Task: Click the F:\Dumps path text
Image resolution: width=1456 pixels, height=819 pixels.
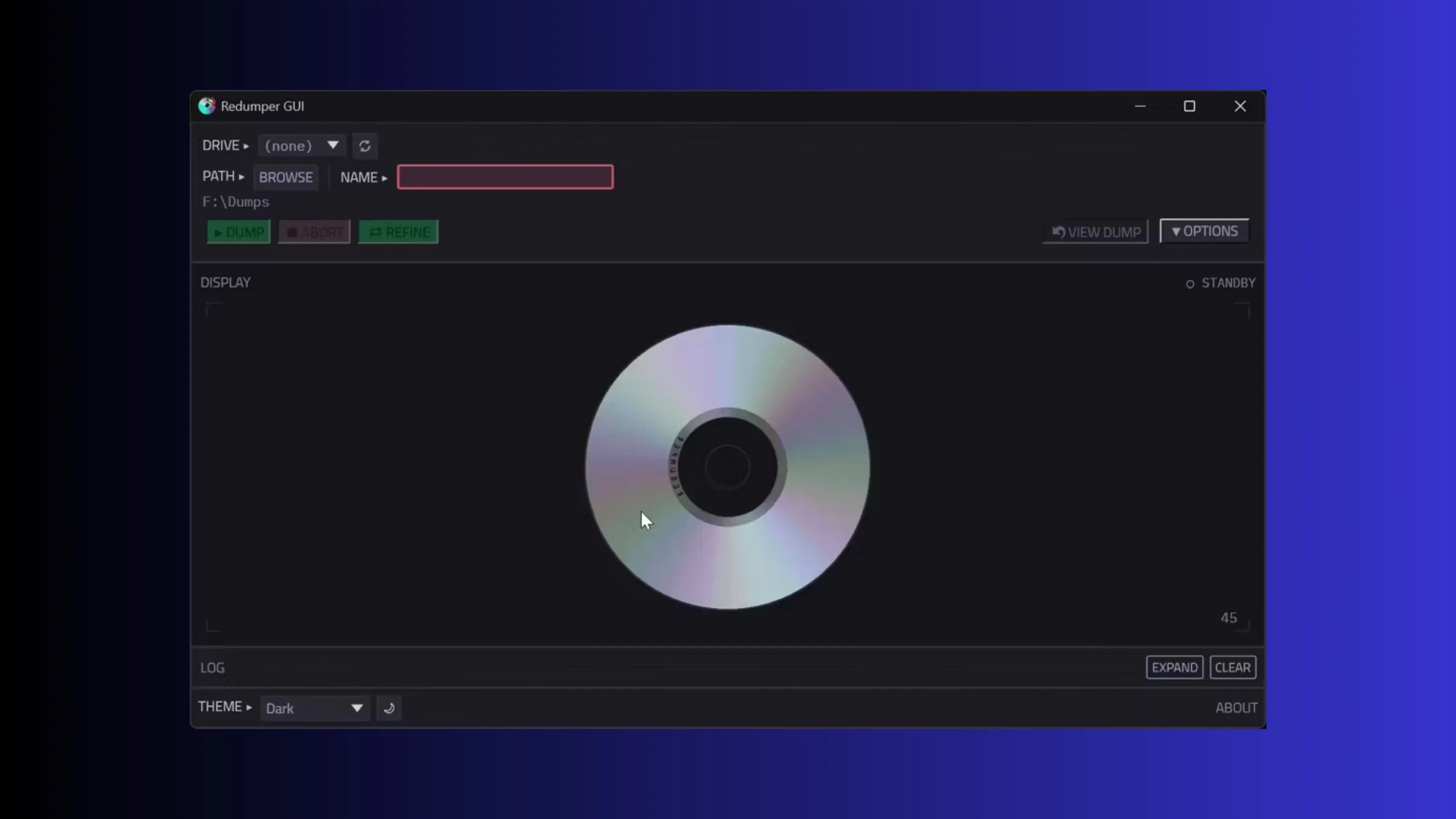Action: 236,202
